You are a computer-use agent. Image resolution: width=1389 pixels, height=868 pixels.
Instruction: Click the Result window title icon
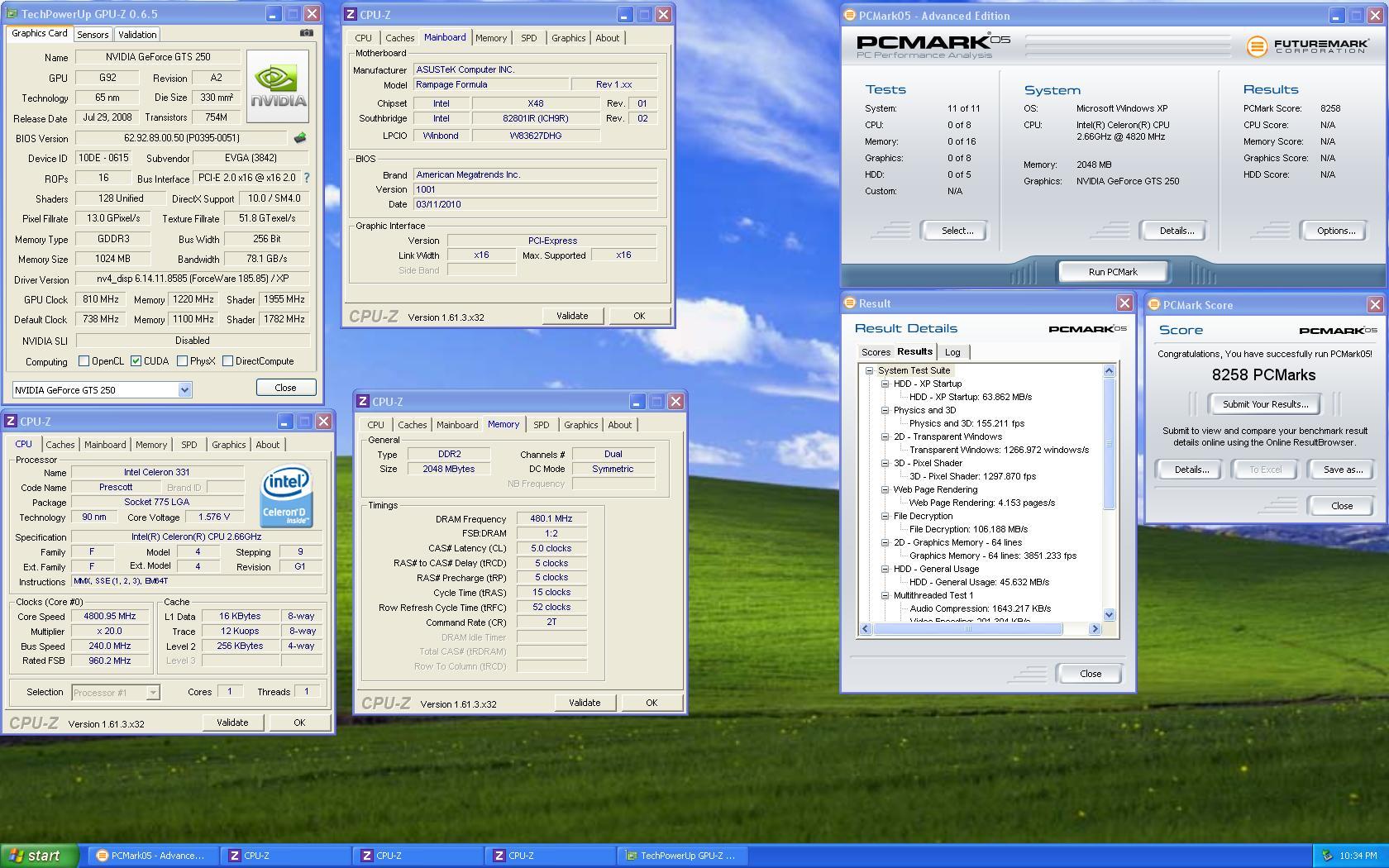849,303
